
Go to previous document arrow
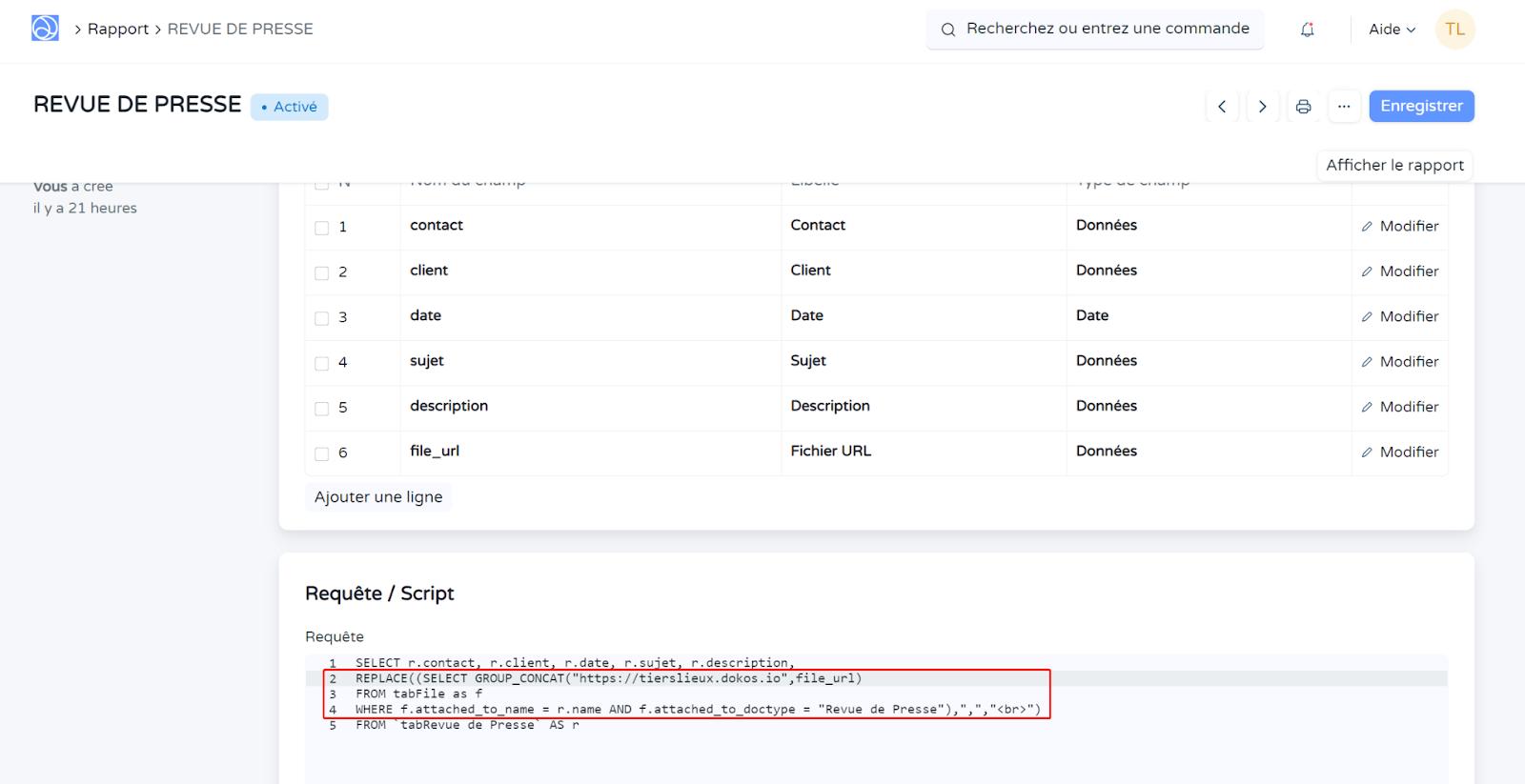(1222, 107)
